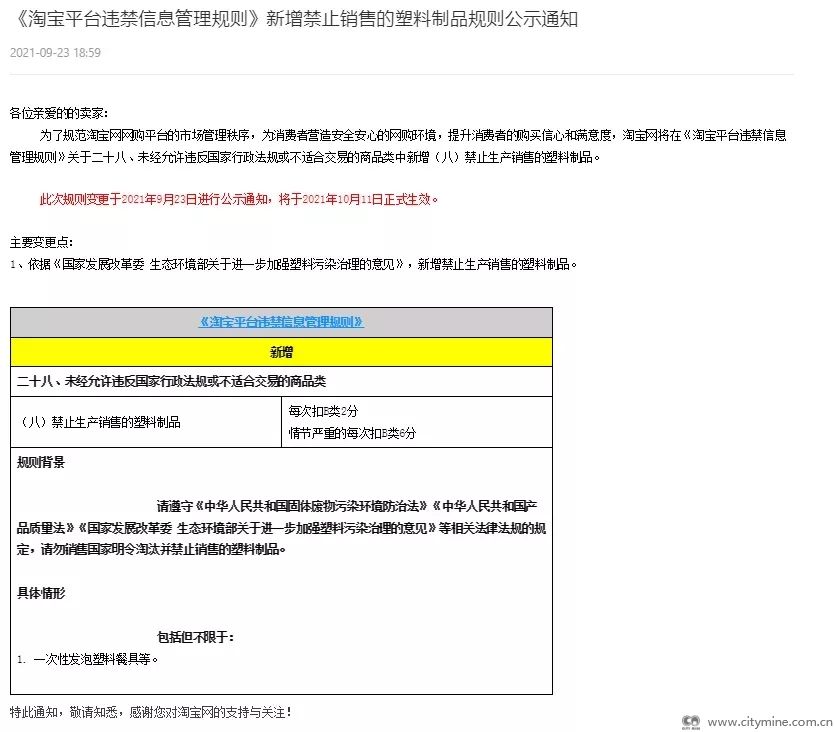Select the (八)禁止生产销售的塑料制品 cell
Image resolution: width=835 pixels, height=732 pixels.
pos(101,422)
